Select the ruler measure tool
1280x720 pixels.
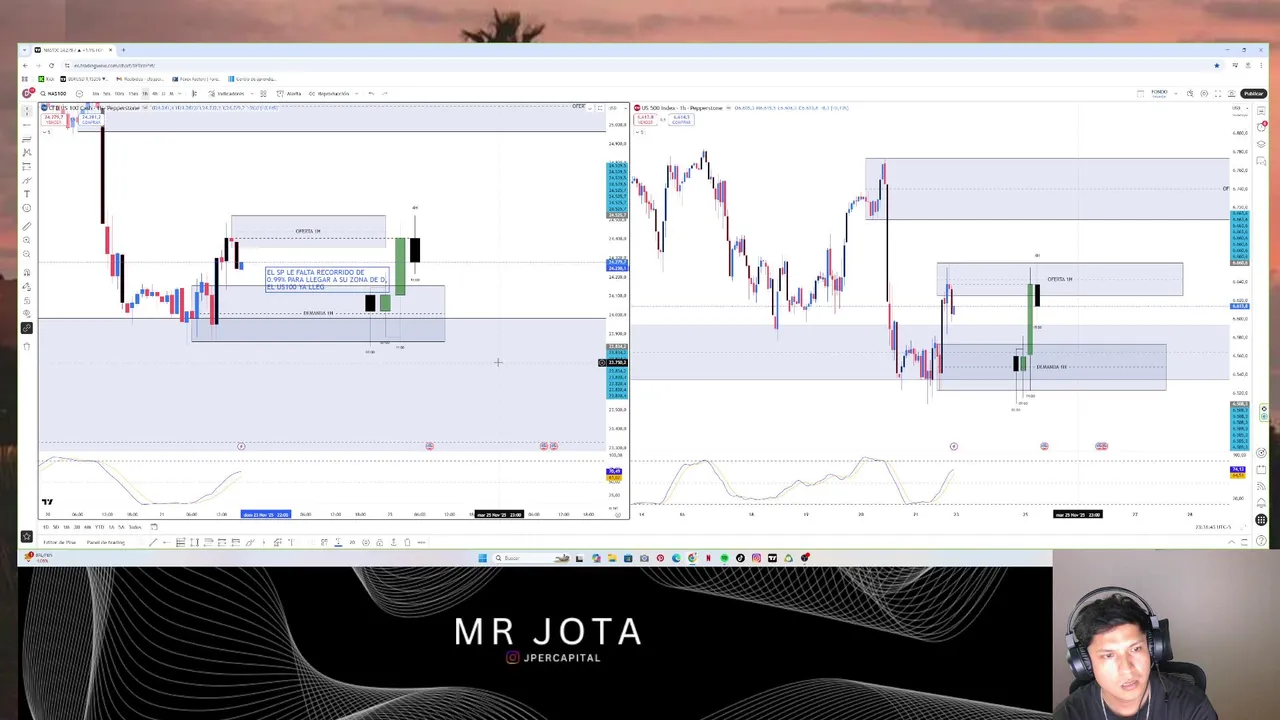tap(27, 226)
